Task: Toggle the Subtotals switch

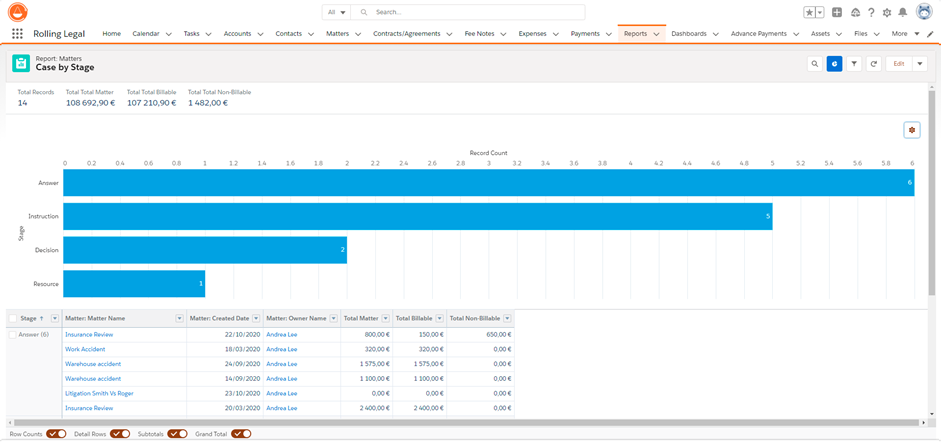Action: (177, 434)
